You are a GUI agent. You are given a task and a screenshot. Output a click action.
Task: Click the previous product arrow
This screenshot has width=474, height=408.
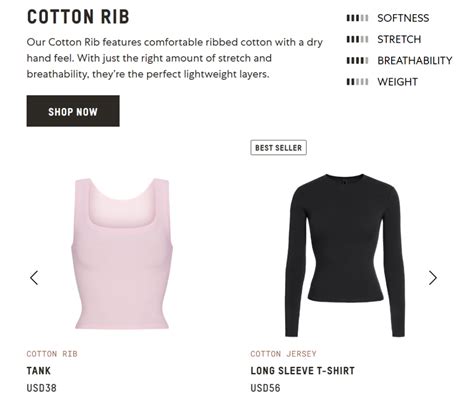point(34,278)
